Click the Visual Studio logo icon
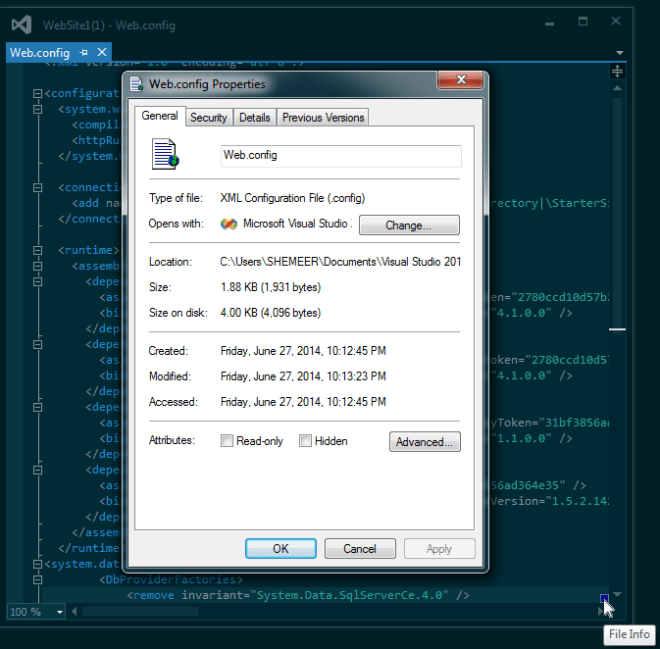The image size is (660, 649). [x=21, y=25]
